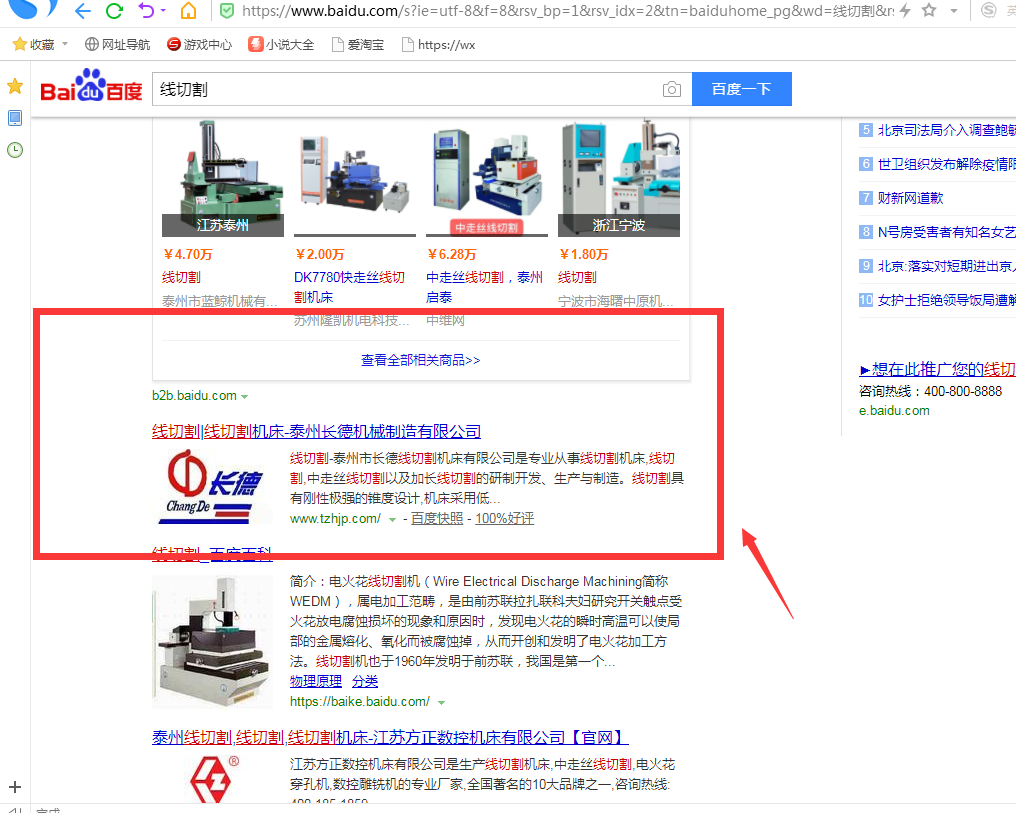Open the 收藏 favorites menu
Image resolution: width=1016 pixels, height=813 pixels.
tap(34, 44)
